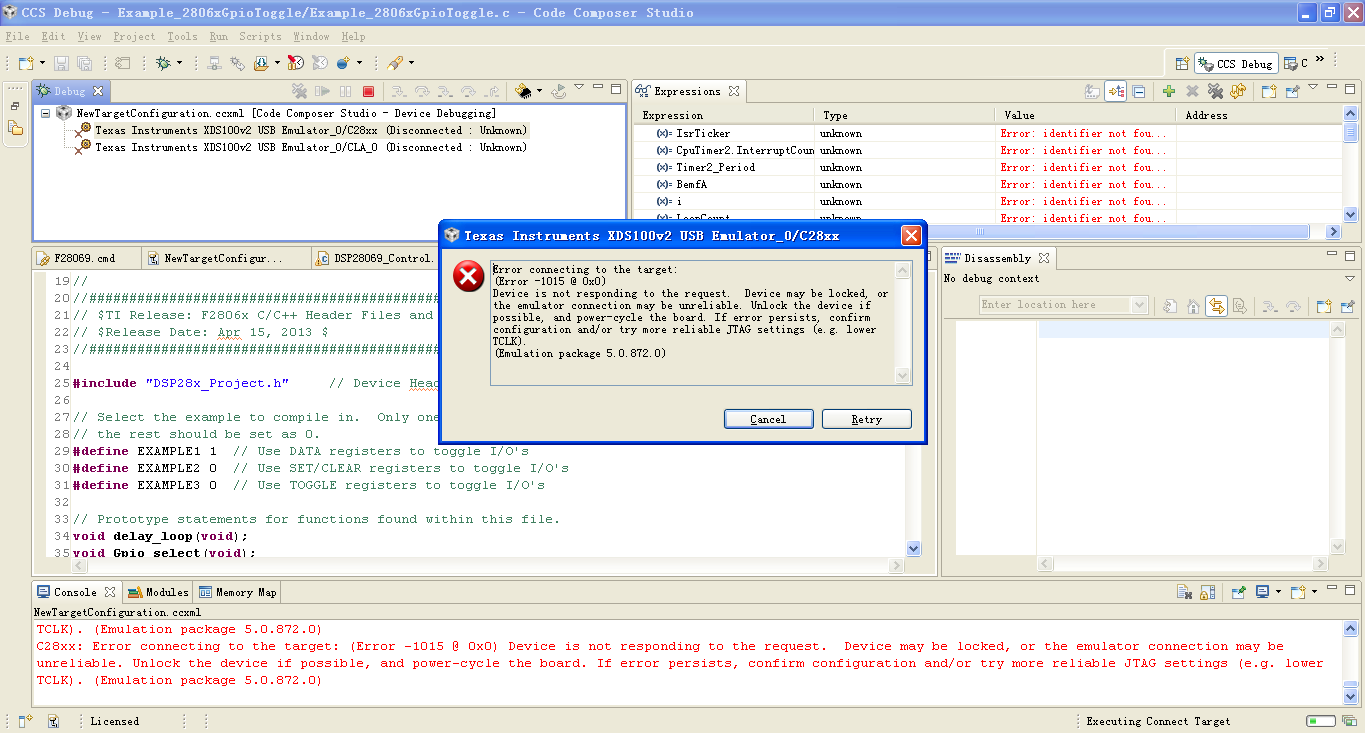Open the Display Selected Console dropdown arrow
This screenshot has height=733, width=1365.
tap(1278, 592)
